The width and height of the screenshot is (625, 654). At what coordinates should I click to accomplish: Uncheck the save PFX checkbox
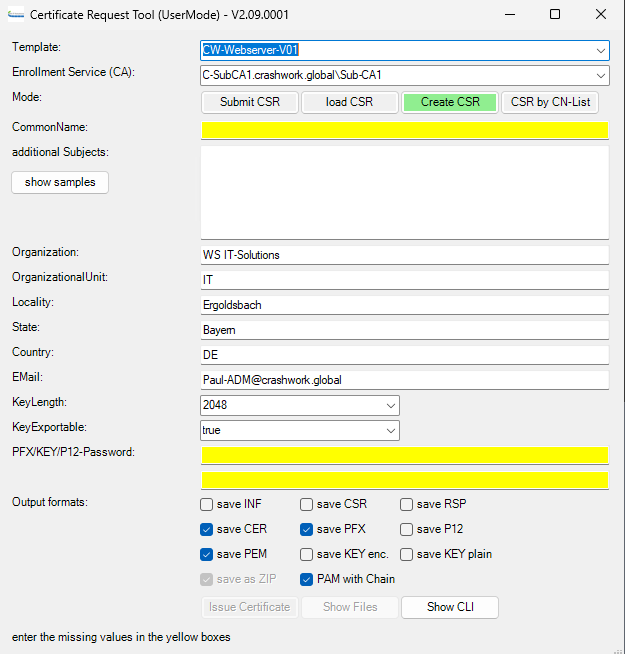coord(306,530)
